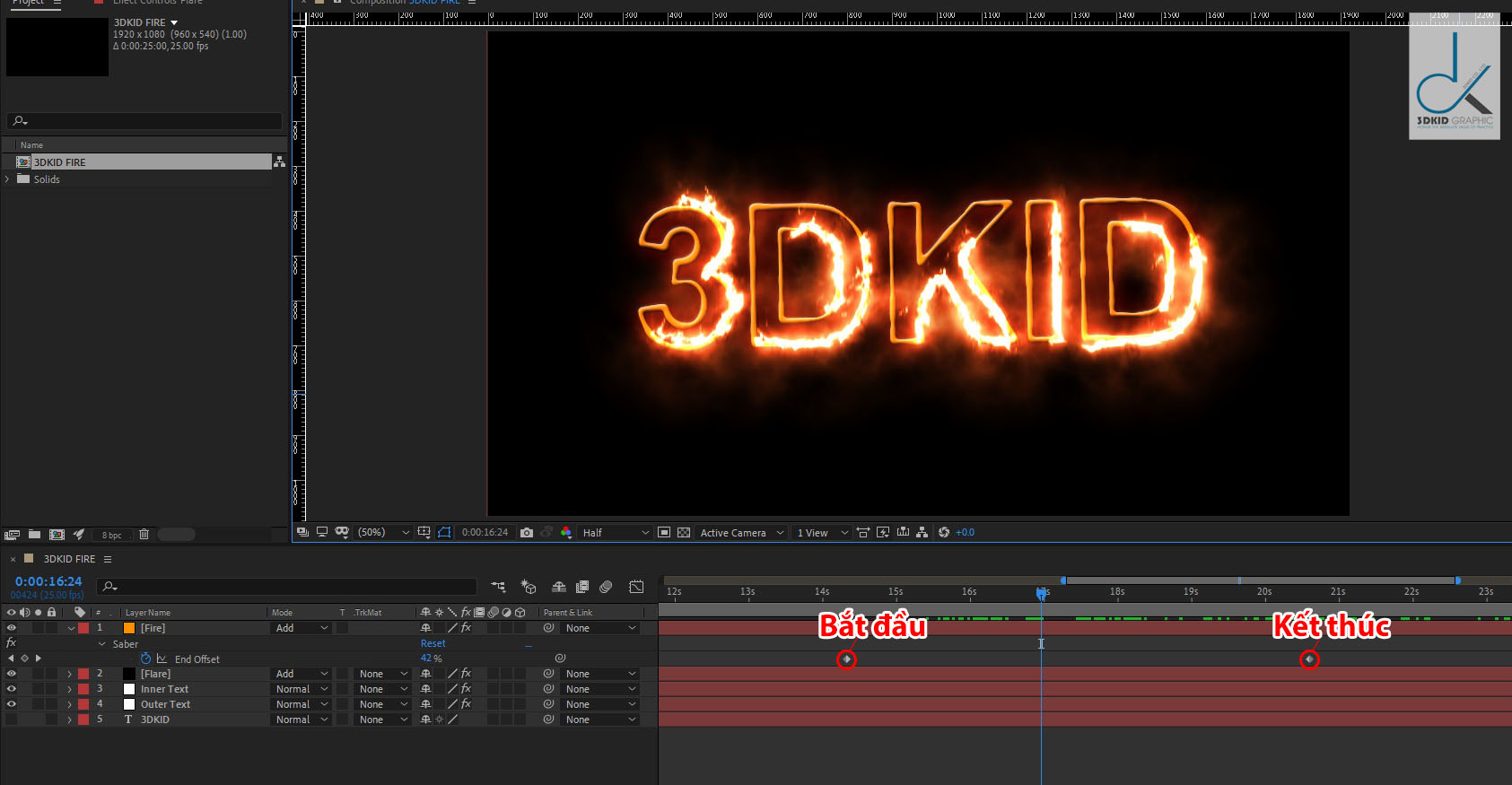This screenshot has height=785, width=1512.
Task: Hide the Fire layer
Action: tap(12, 628)
